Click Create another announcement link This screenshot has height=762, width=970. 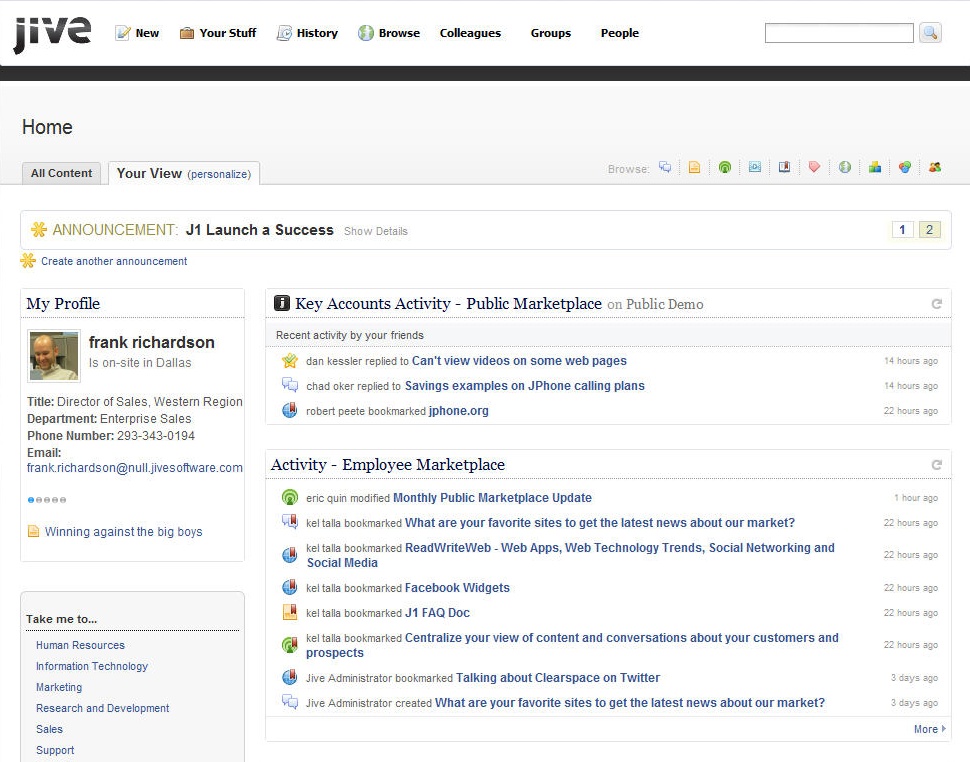[x=114, y=261]
